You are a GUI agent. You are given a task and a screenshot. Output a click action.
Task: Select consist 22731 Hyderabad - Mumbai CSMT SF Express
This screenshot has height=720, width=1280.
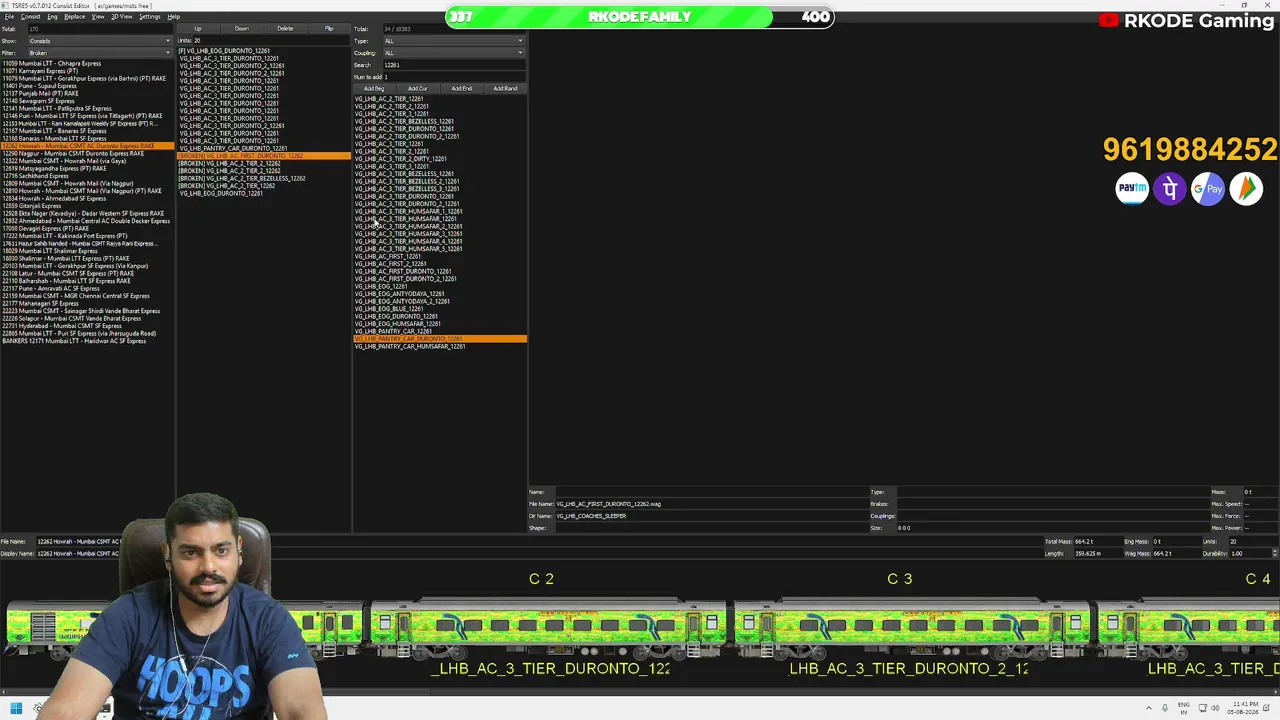88,326
